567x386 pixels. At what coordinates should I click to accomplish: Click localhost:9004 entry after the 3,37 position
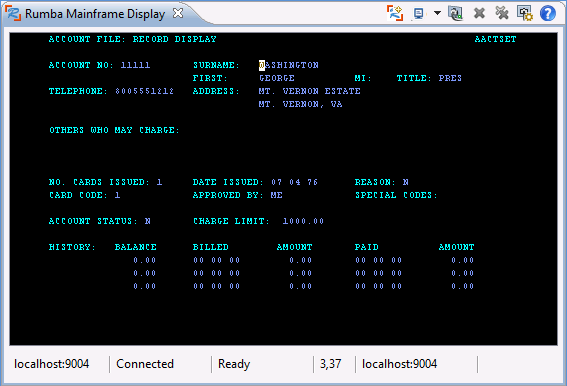400,364
